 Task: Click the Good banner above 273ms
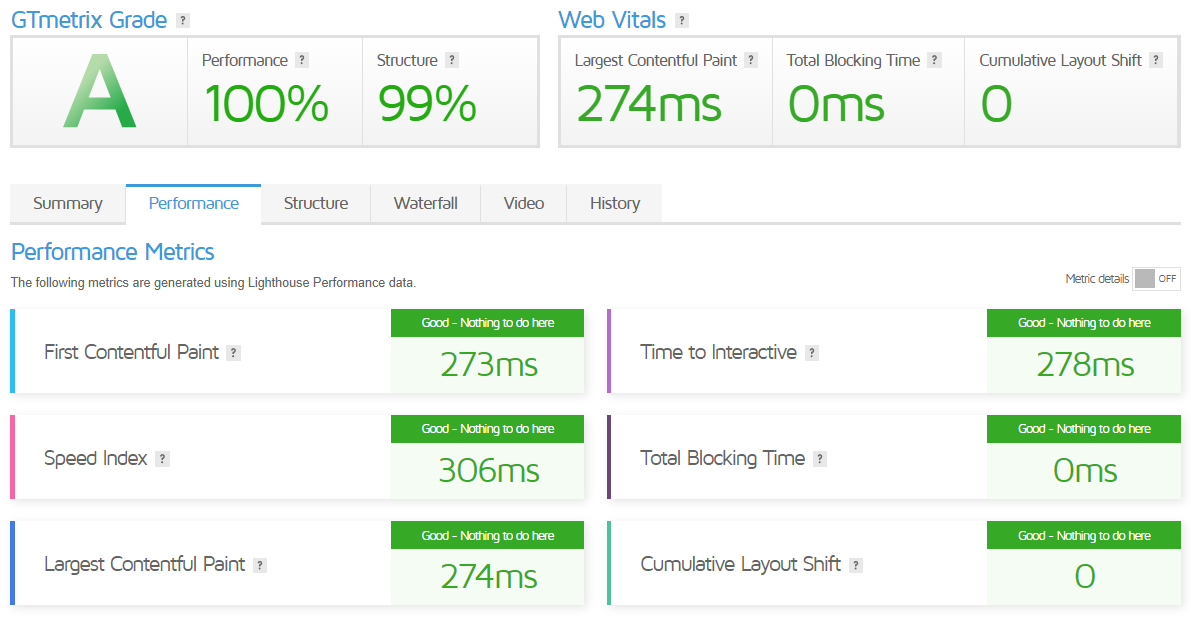point(488,323)
